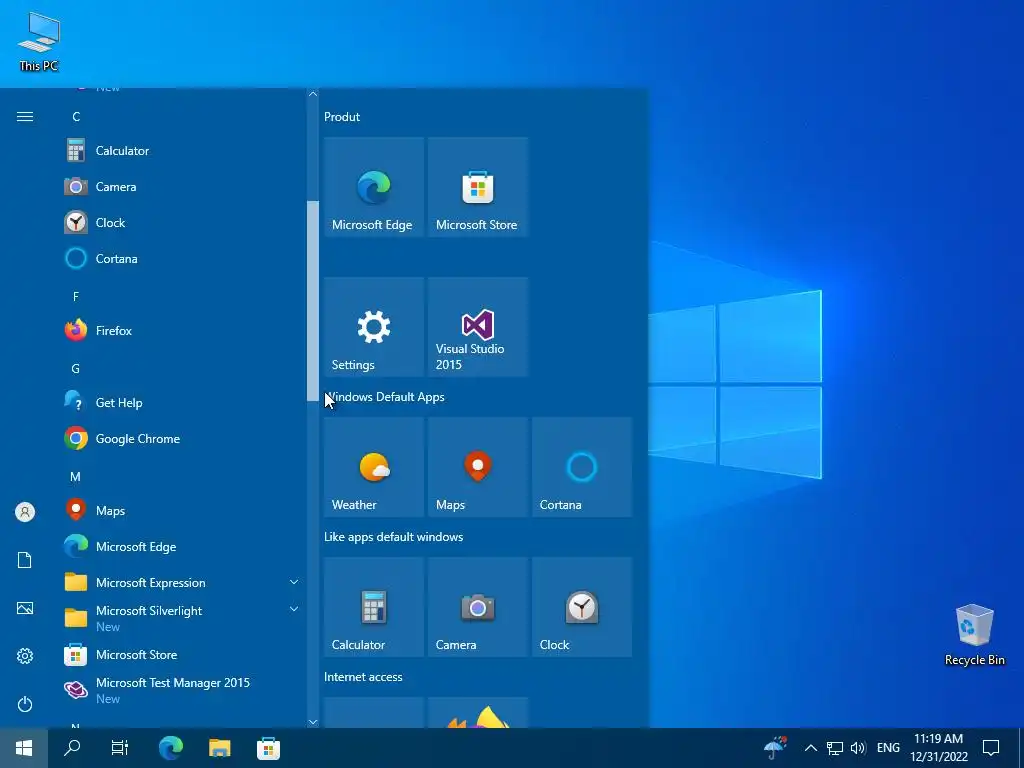The image size is (1024, 768).
Task: Open Task View on the taskbar
Action: (120, 748)
